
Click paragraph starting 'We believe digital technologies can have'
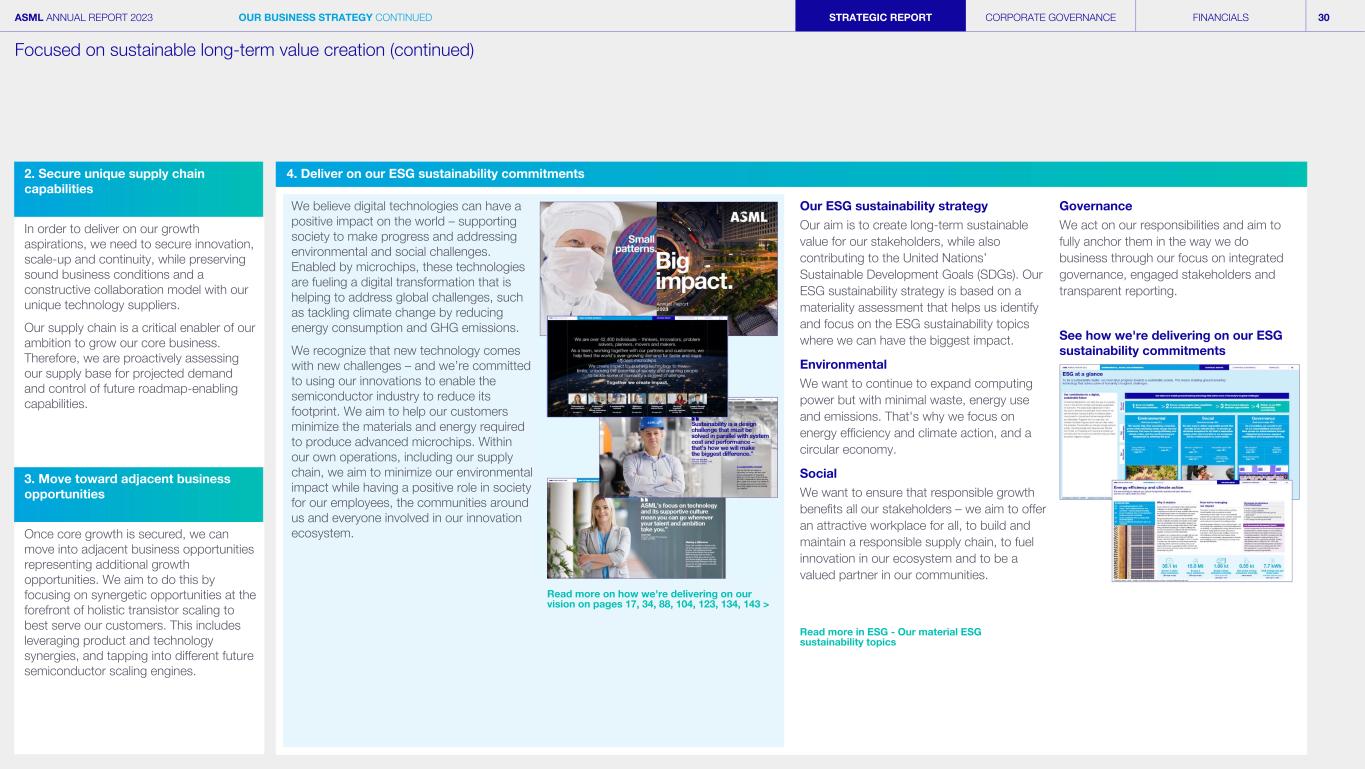point(408,267)
